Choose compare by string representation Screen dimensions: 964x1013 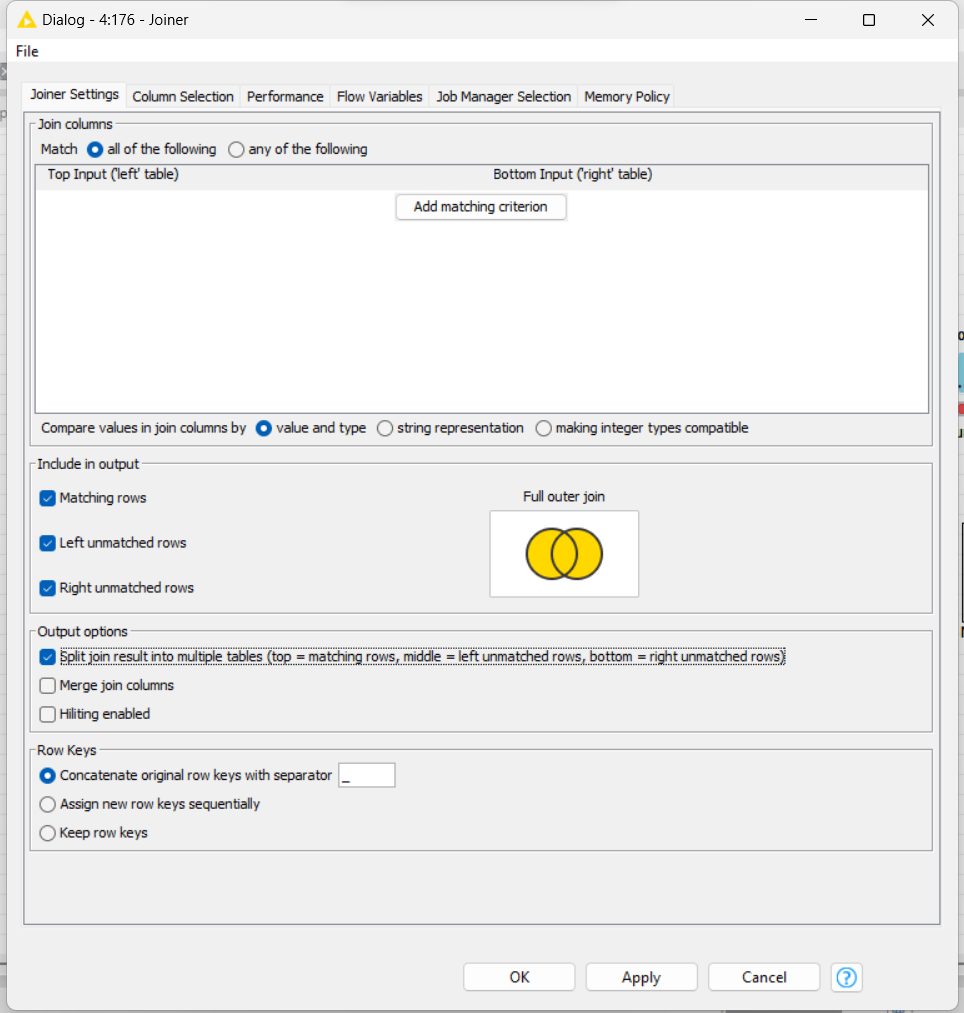click(384, 428)
